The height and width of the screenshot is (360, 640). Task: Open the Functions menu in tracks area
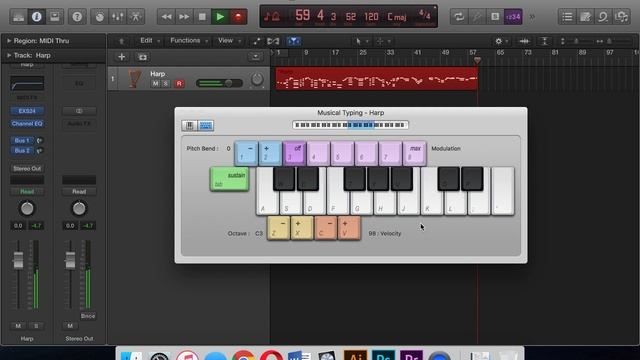[189, 40]
